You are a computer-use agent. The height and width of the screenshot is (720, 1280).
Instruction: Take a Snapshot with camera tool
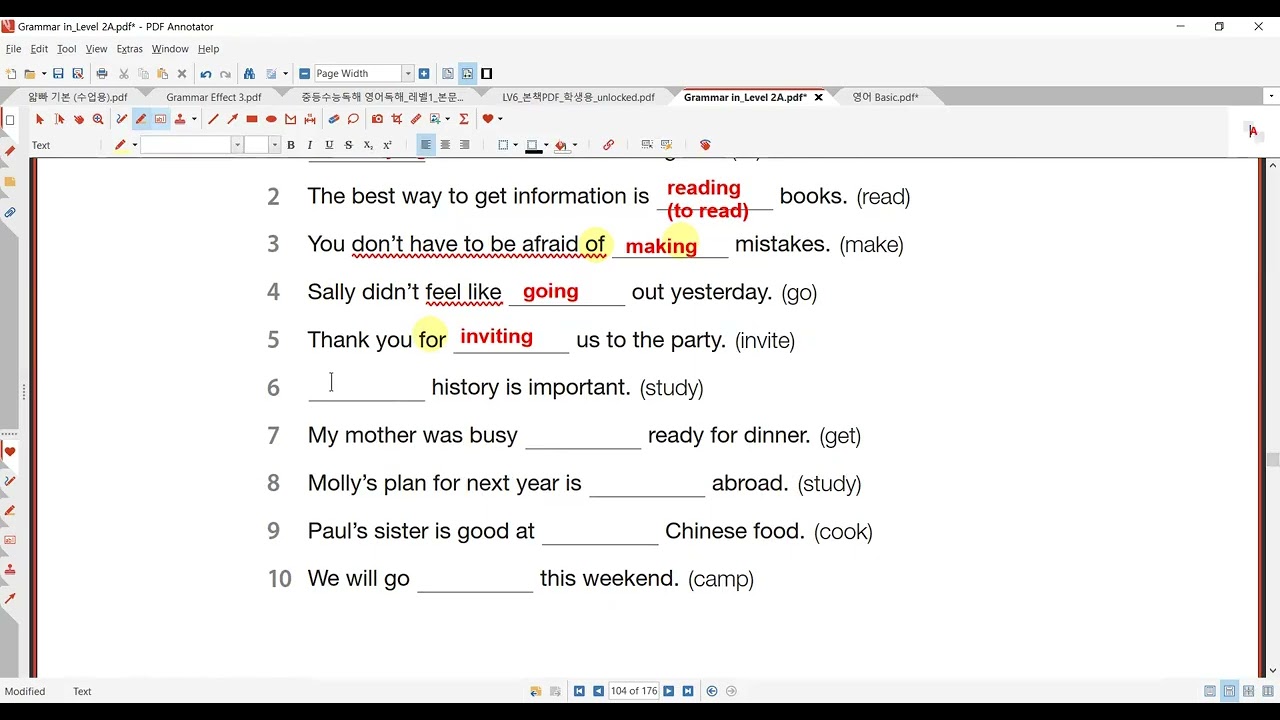click(x=377, y=119)
